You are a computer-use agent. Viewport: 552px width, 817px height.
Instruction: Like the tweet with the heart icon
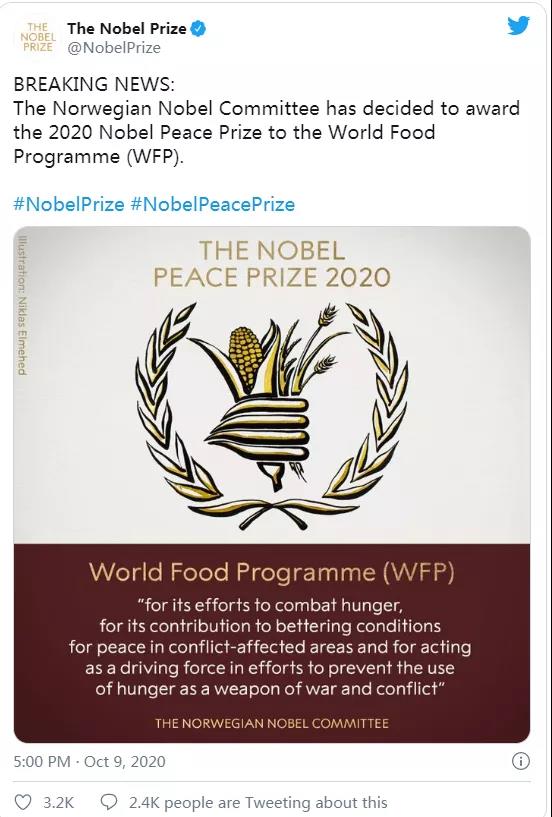coord(22,802)
